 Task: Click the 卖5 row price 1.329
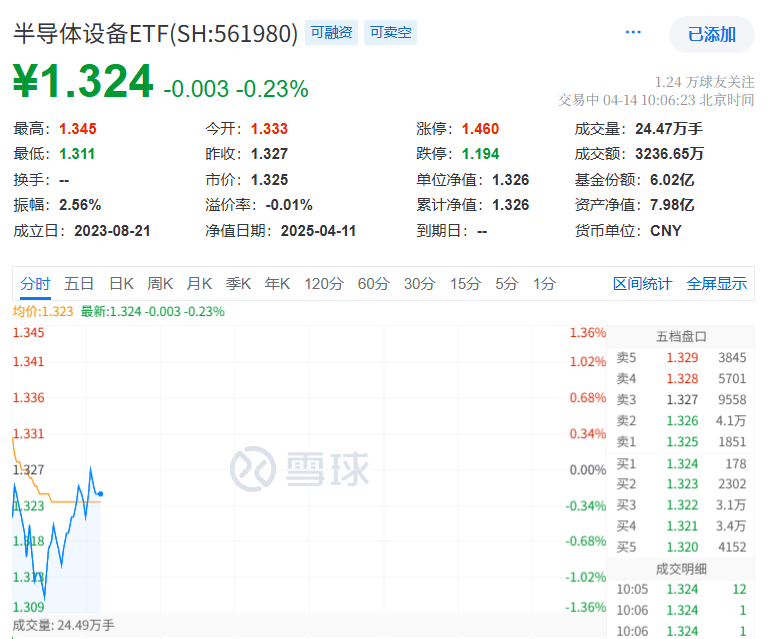click(682, 358)
